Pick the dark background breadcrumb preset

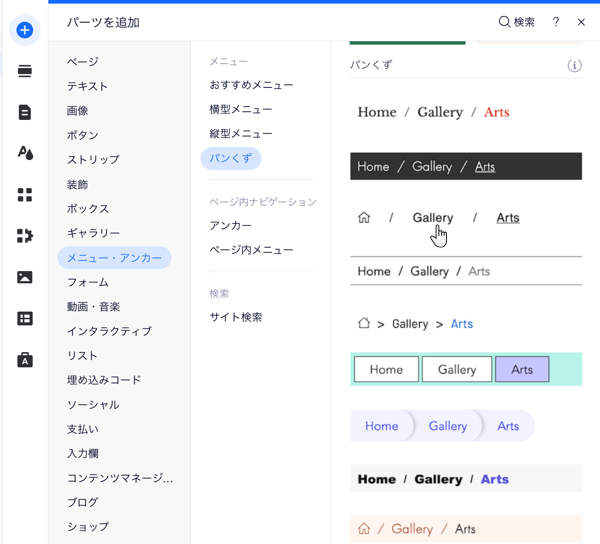tap(466, 166)
